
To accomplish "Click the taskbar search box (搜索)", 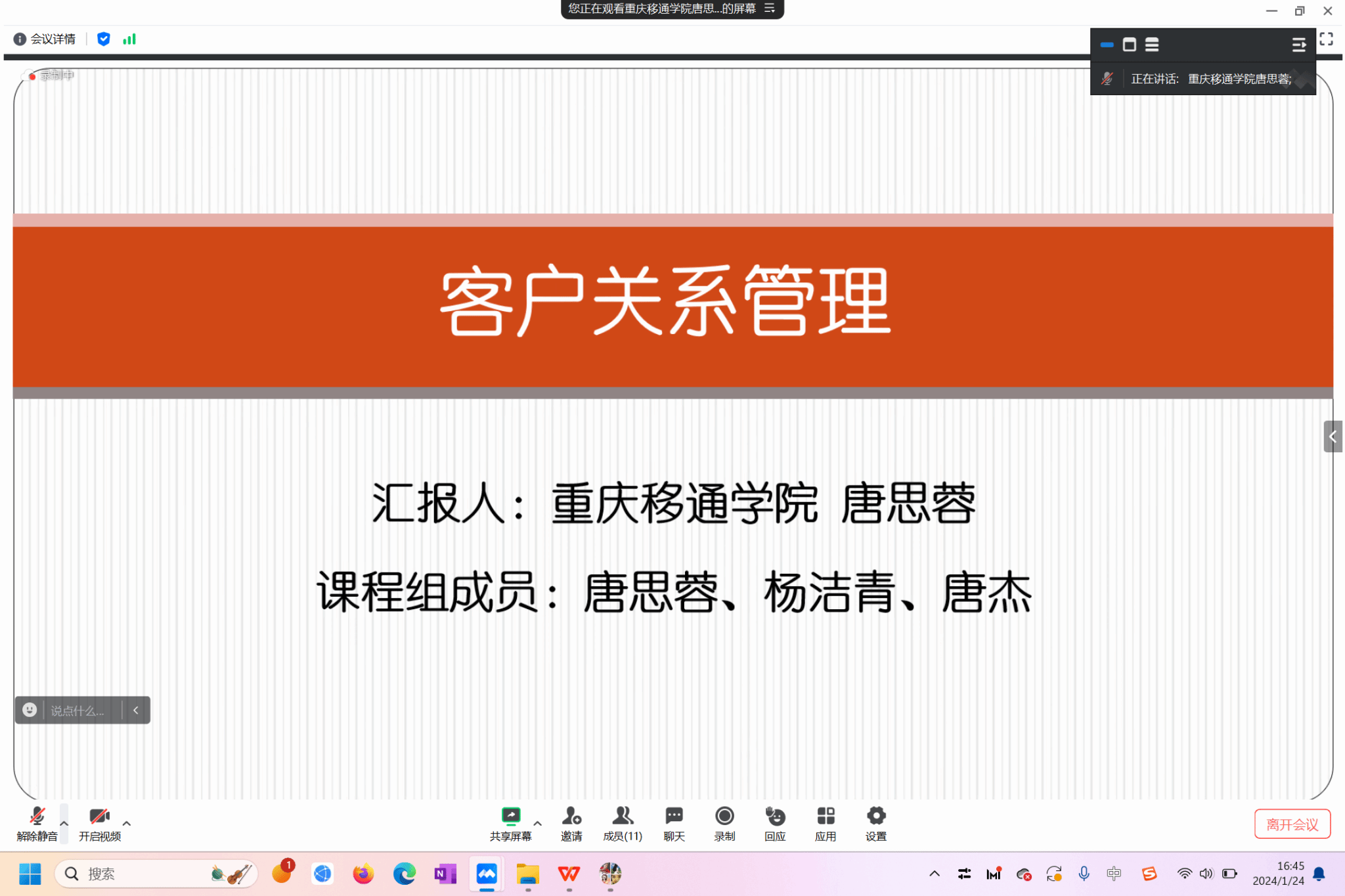I will 156,874.
